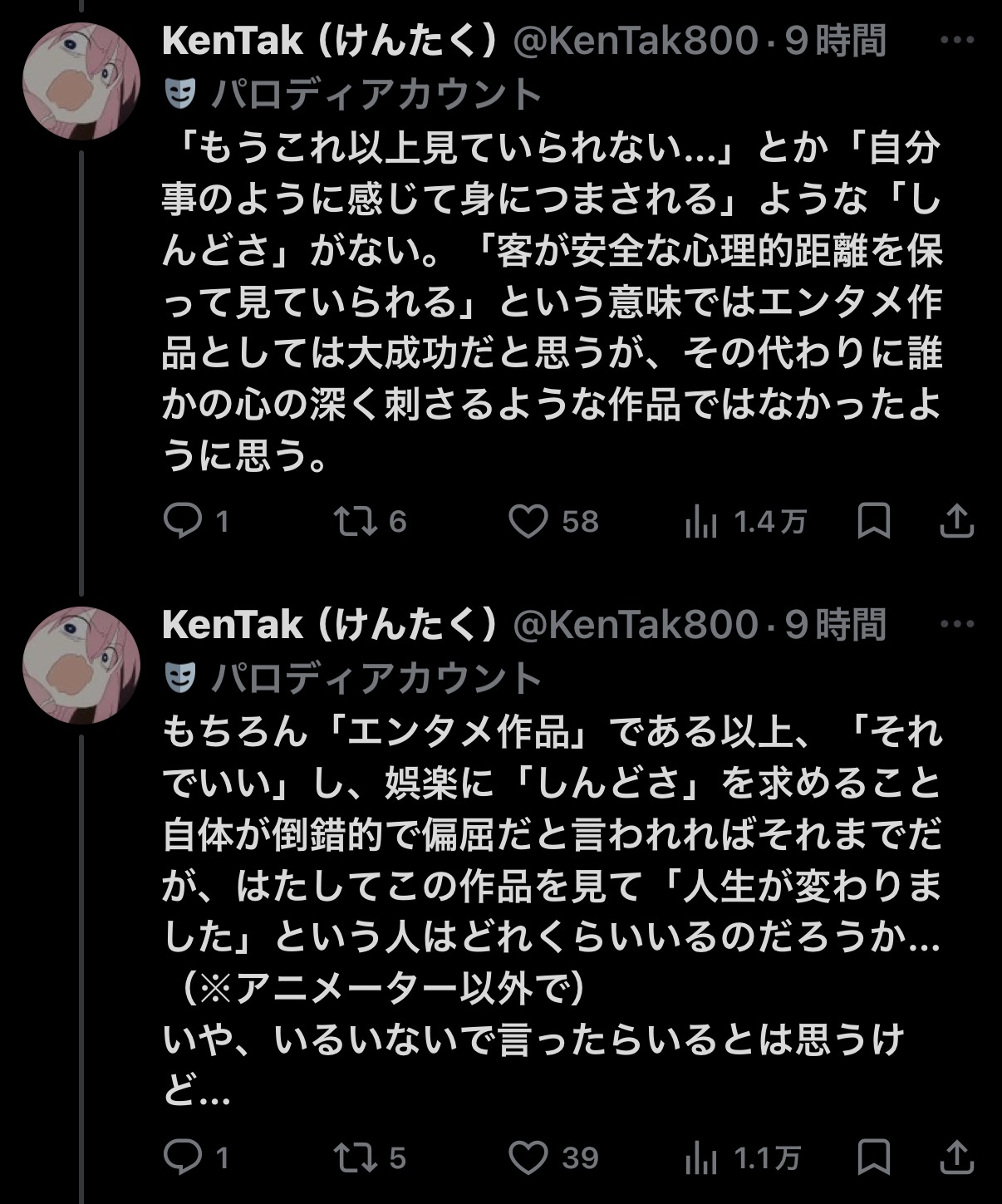Reply to the first KenTak tweet
Viewport: 1002px width, 1204px height.
point(182,522)
